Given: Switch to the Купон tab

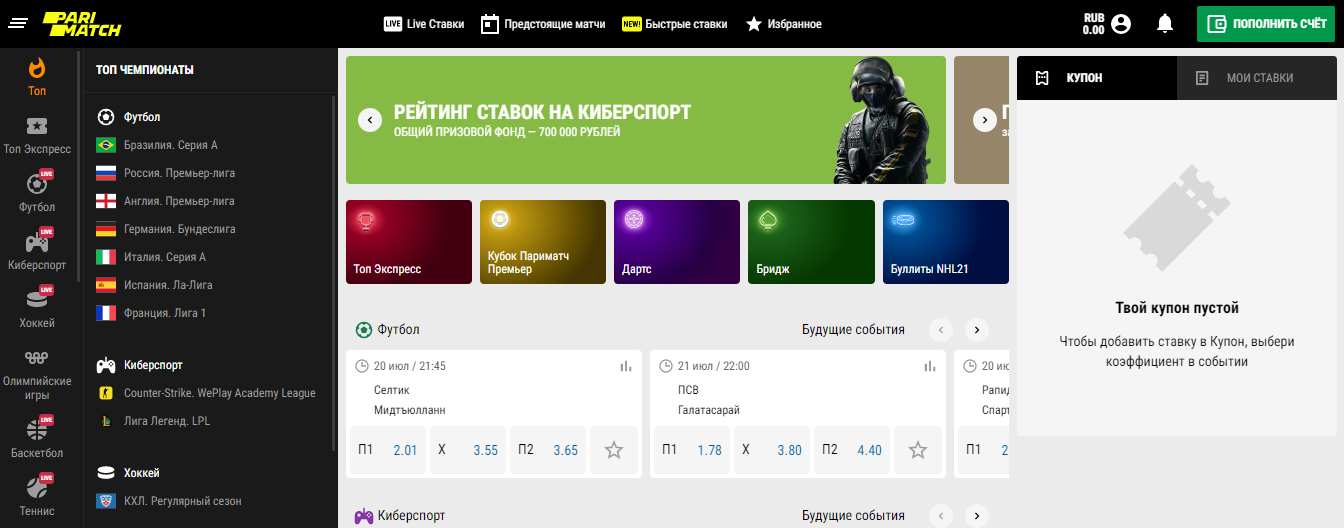Looking at the screenshot, I should [1097, 78].
